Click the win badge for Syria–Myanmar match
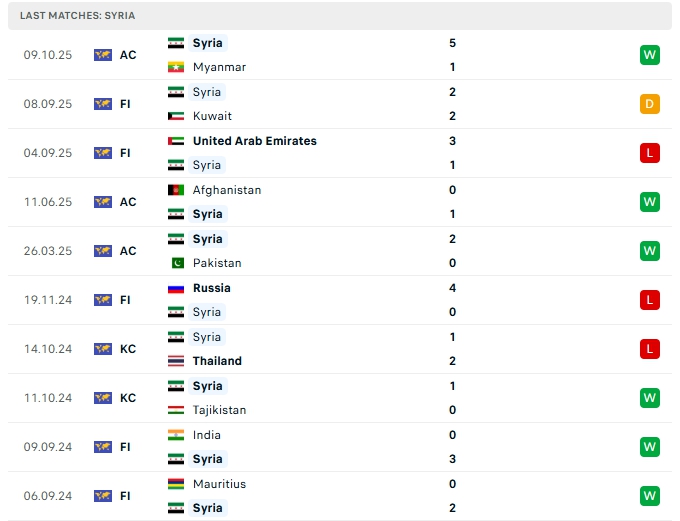Image resolution: width=680 pixels, height=521 pixels. (650, 55)
